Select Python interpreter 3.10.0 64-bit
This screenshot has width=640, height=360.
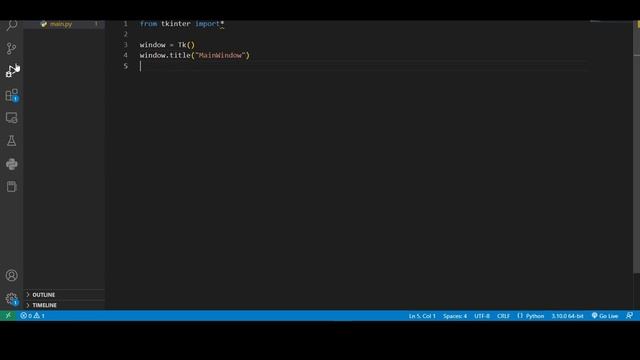pos(567,316)
